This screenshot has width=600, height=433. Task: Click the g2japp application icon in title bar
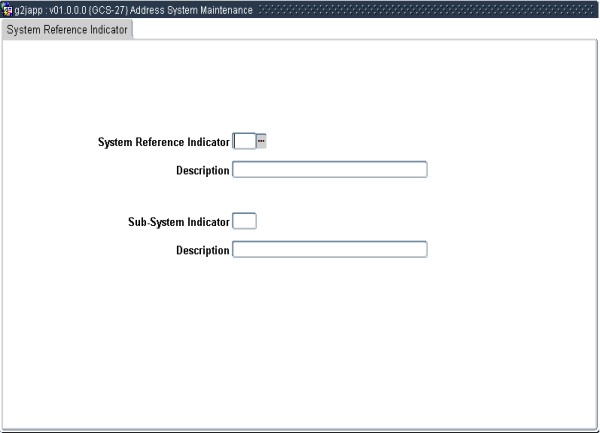point(8,9)
